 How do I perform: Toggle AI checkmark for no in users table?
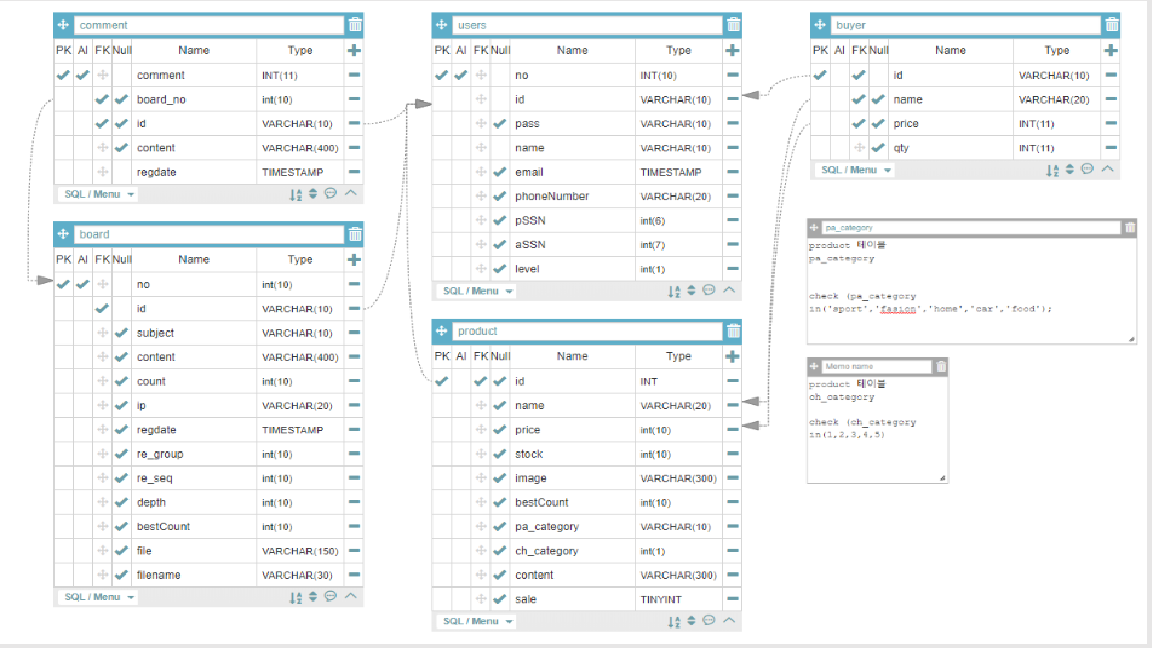click(x=461, y=75)
